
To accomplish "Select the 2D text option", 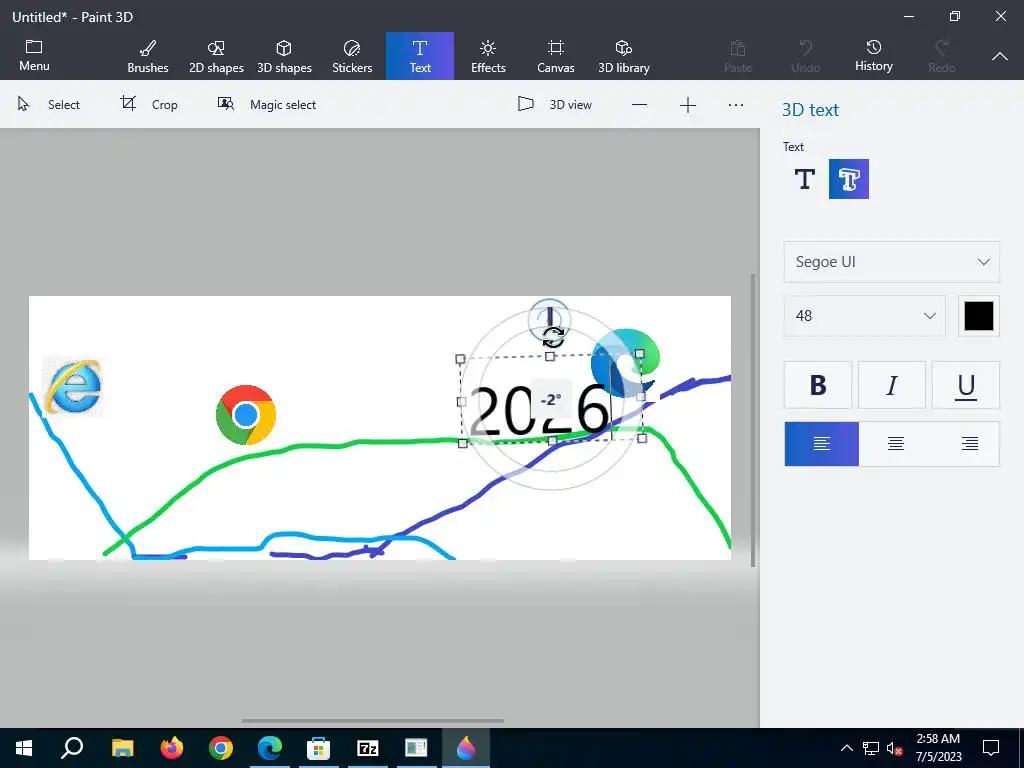I will click(805, 178).
